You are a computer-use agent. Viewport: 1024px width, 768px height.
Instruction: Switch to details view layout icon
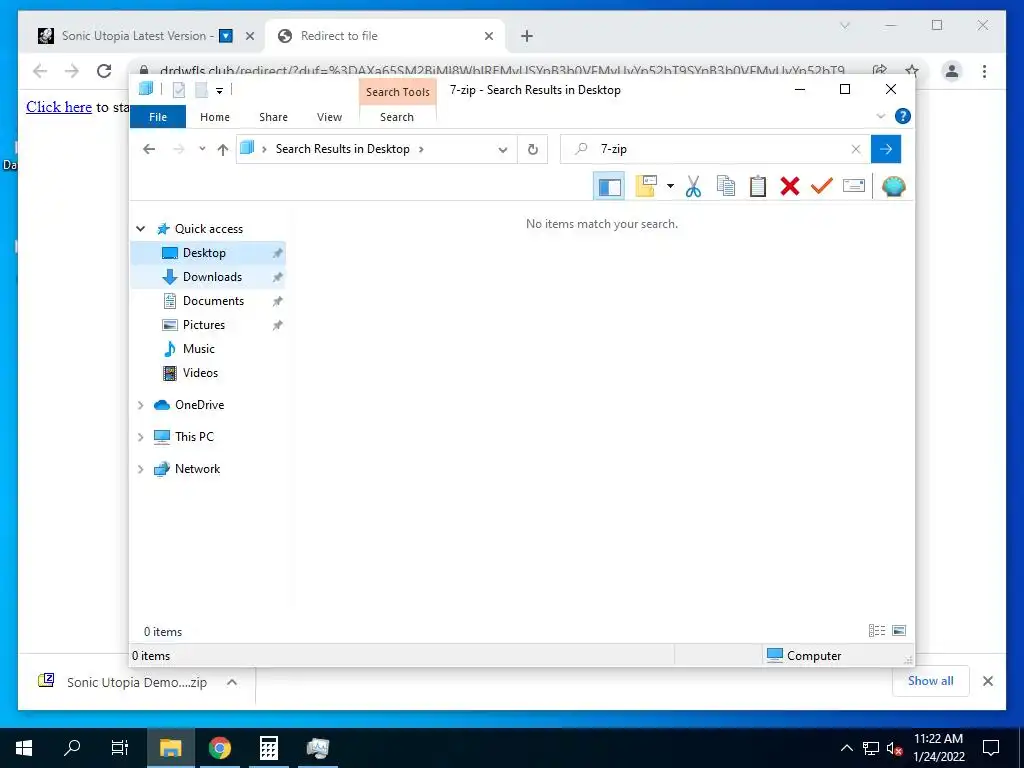coord(876,631)
